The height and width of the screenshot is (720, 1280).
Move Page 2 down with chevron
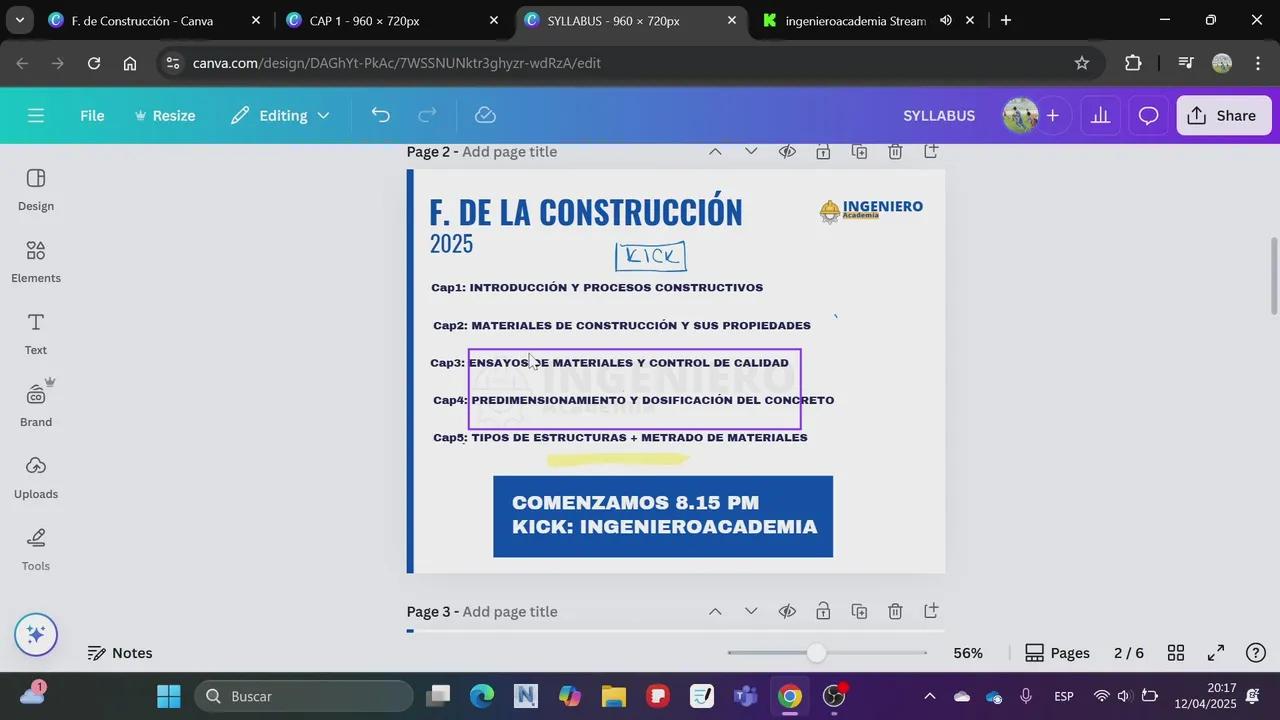pos(751,152)
